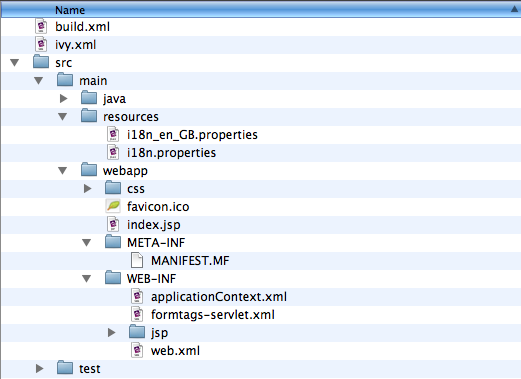This screenshot has height=379, width=521.
Task: Select the i18n_en_GB.properties file icon
Action: (x=113, y=134)
